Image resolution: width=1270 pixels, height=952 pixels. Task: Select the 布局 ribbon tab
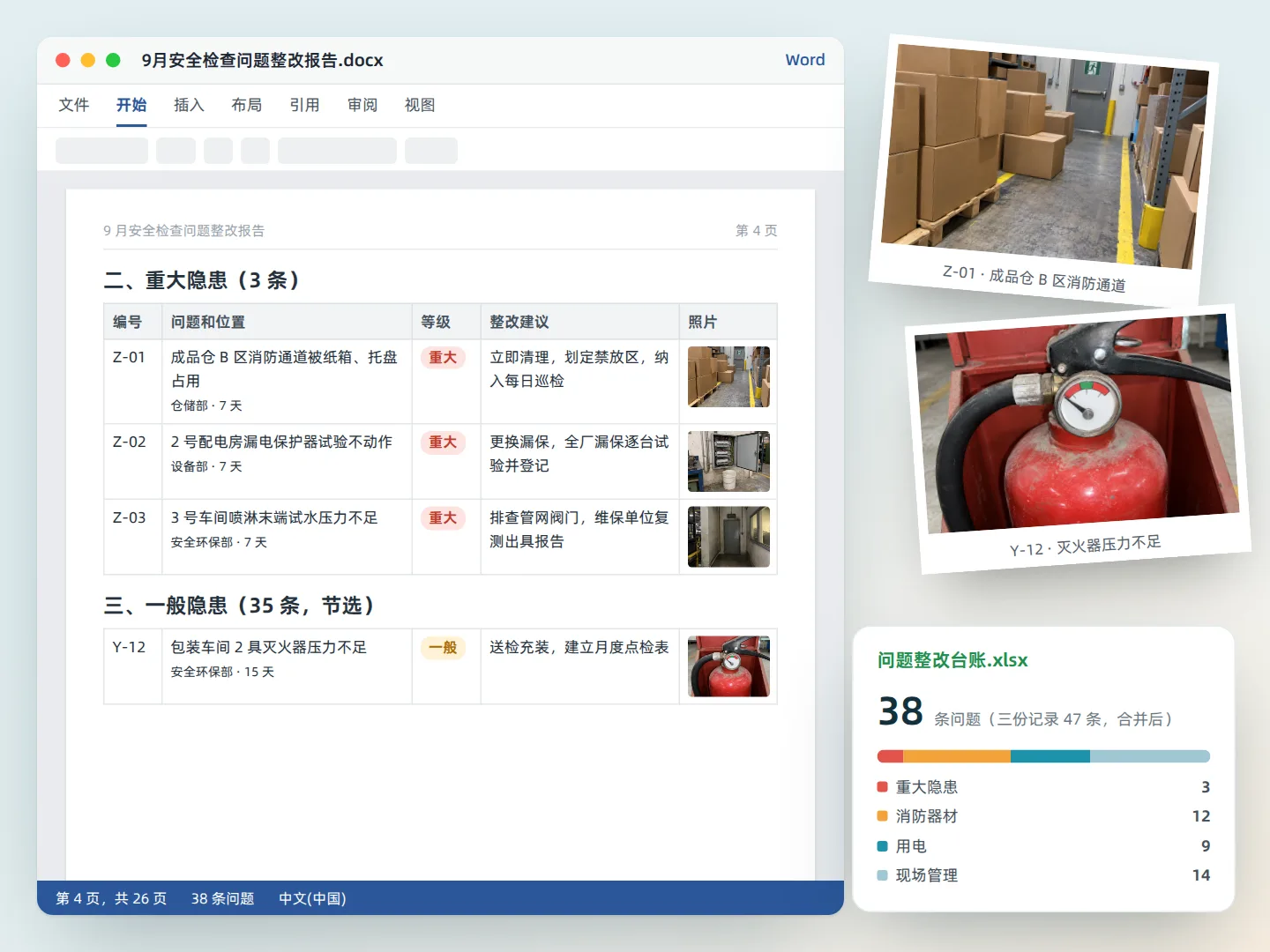pyautogui.click(x=247, y=105)
